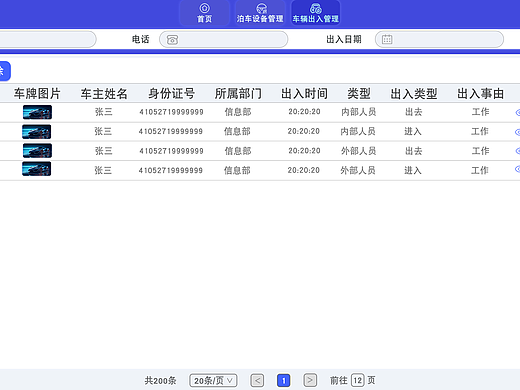Select page number 1

(284, 380)
